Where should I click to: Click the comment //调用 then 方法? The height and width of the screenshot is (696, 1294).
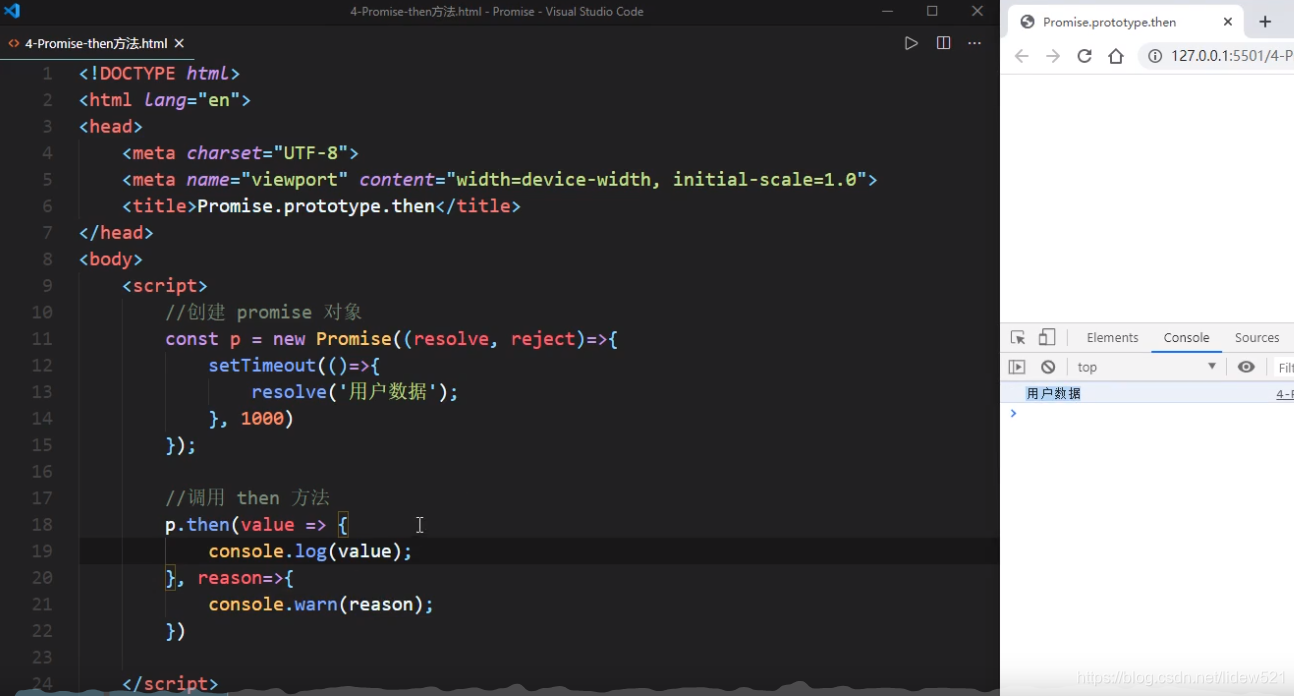tap(247, 497)
